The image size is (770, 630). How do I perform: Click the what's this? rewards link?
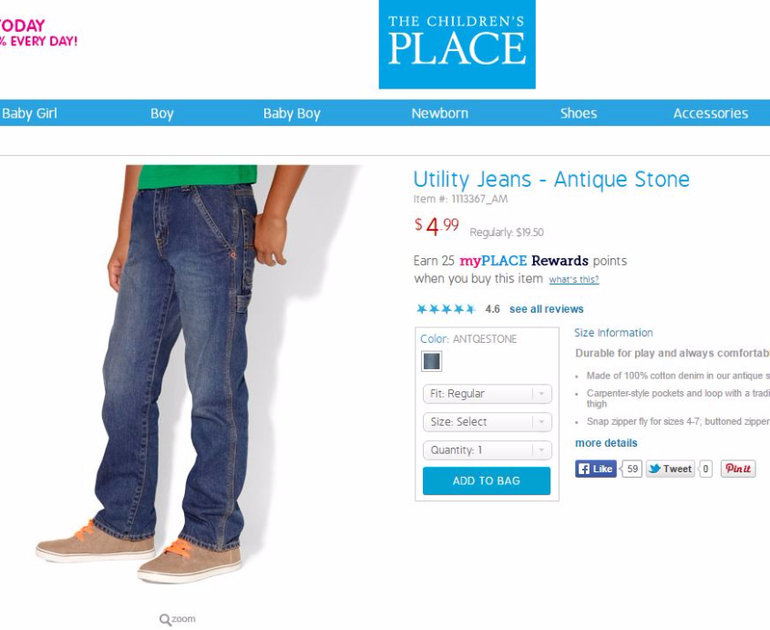pyautogui.click(x=574, y=280)
